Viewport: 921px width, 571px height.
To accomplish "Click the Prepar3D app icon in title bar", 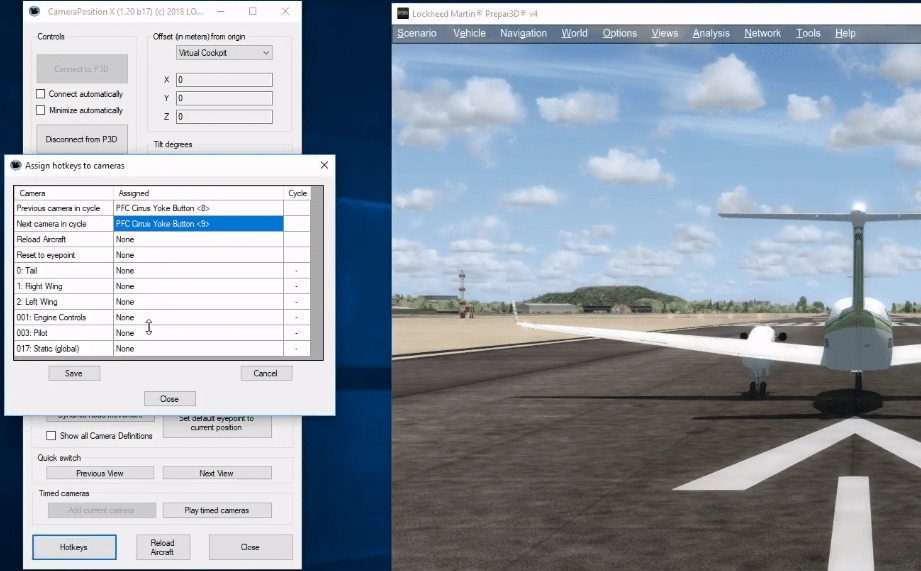I will click(x=402, y=12).
